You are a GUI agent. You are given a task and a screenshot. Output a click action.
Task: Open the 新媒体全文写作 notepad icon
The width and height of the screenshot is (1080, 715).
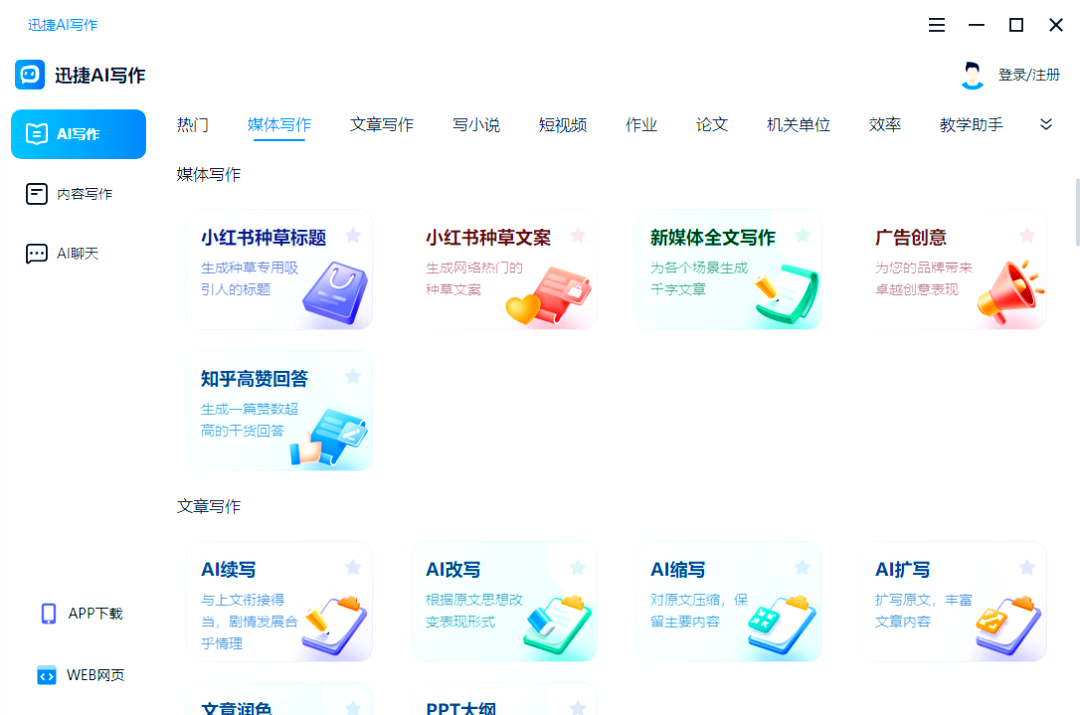pyautogui.click(x=786, y=294)
